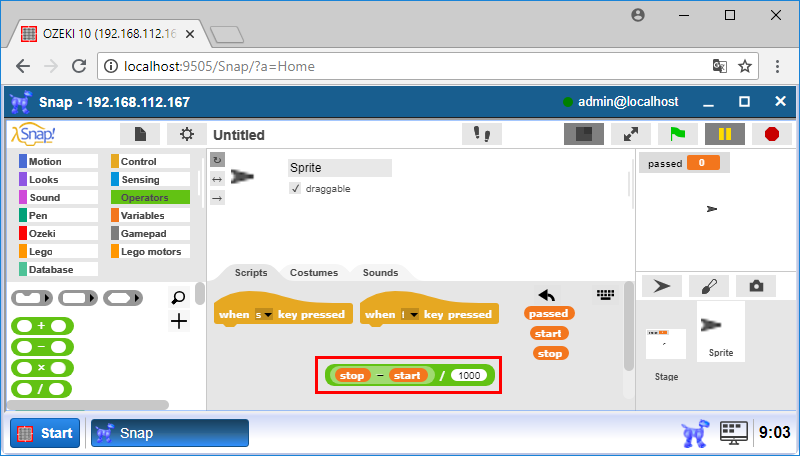Click the predicate ring block in palette
Viewport: 800px width, 456px height.
click(x=123, y=298)
